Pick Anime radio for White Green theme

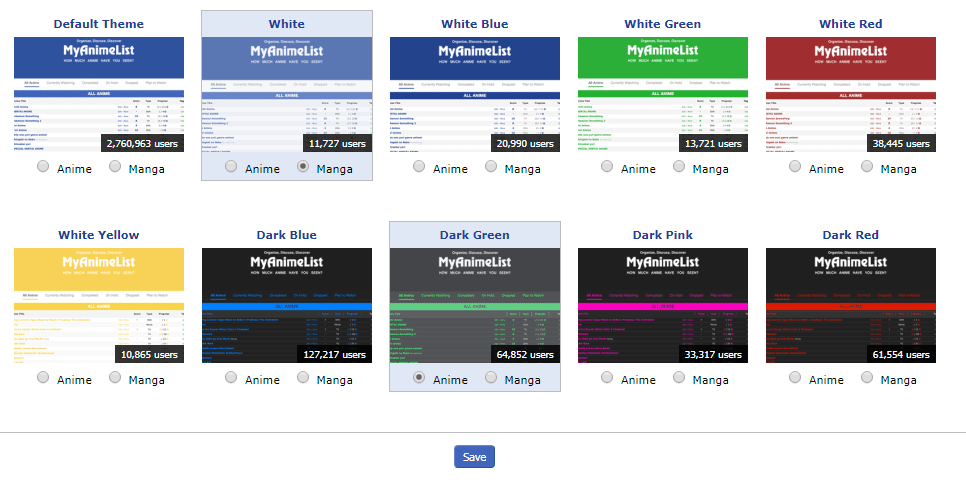(607, 167)
